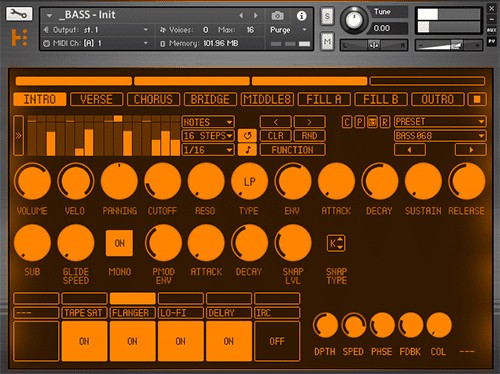This screenshot has height=374, width=500.
Task: Select the INTRO pattern tab
Action: point(40,99)
